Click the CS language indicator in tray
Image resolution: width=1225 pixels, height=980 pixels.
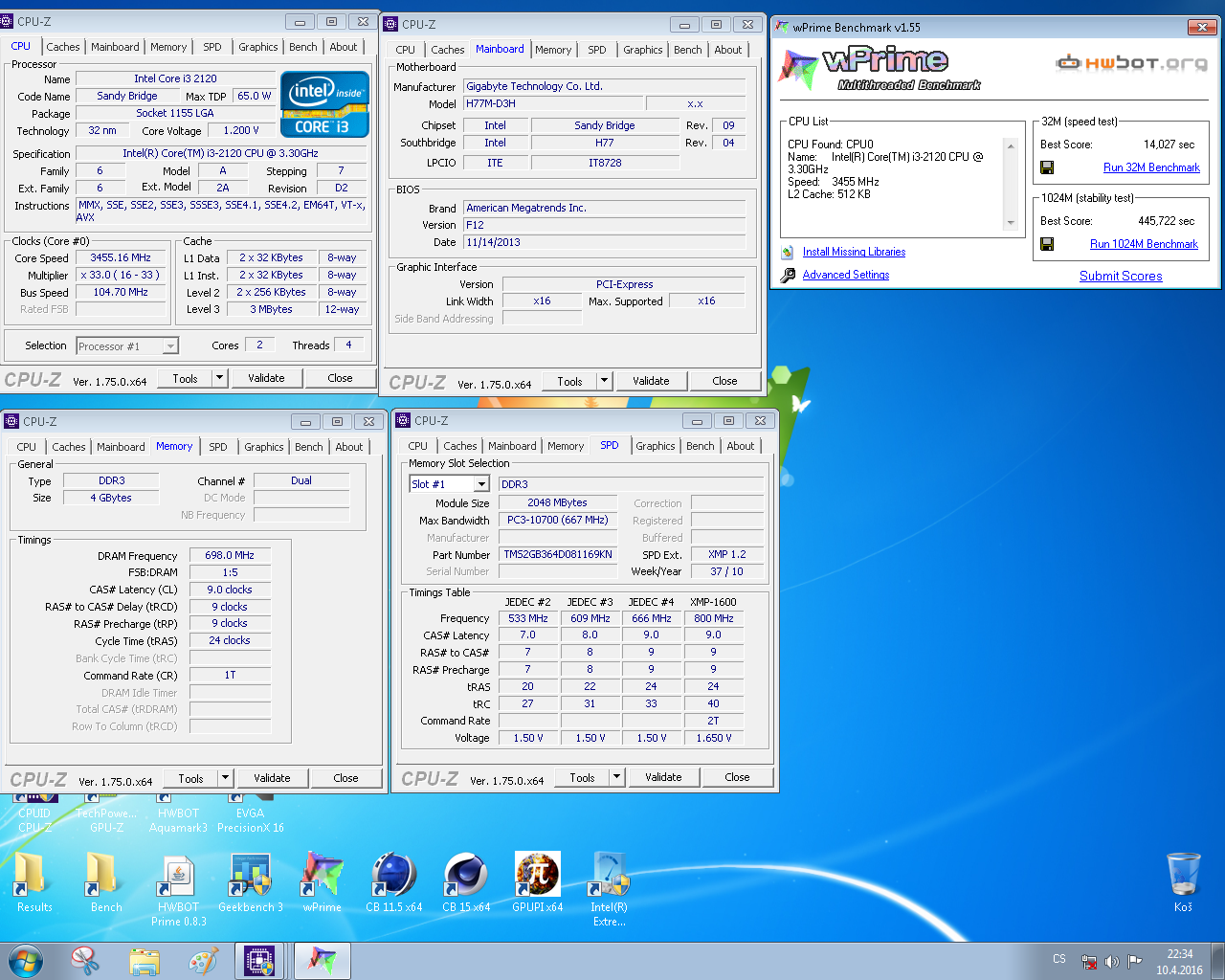[x=1059, y=959]
